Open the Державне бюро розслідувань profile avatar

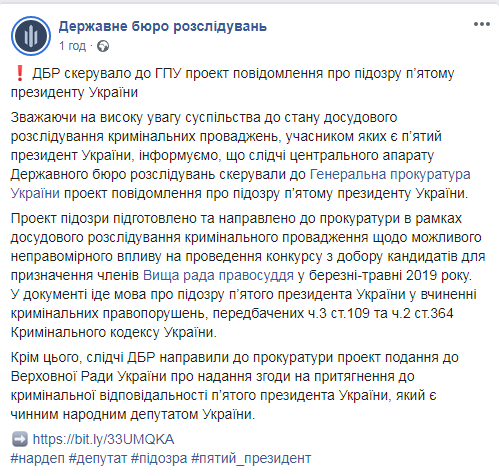pos(31,36)
